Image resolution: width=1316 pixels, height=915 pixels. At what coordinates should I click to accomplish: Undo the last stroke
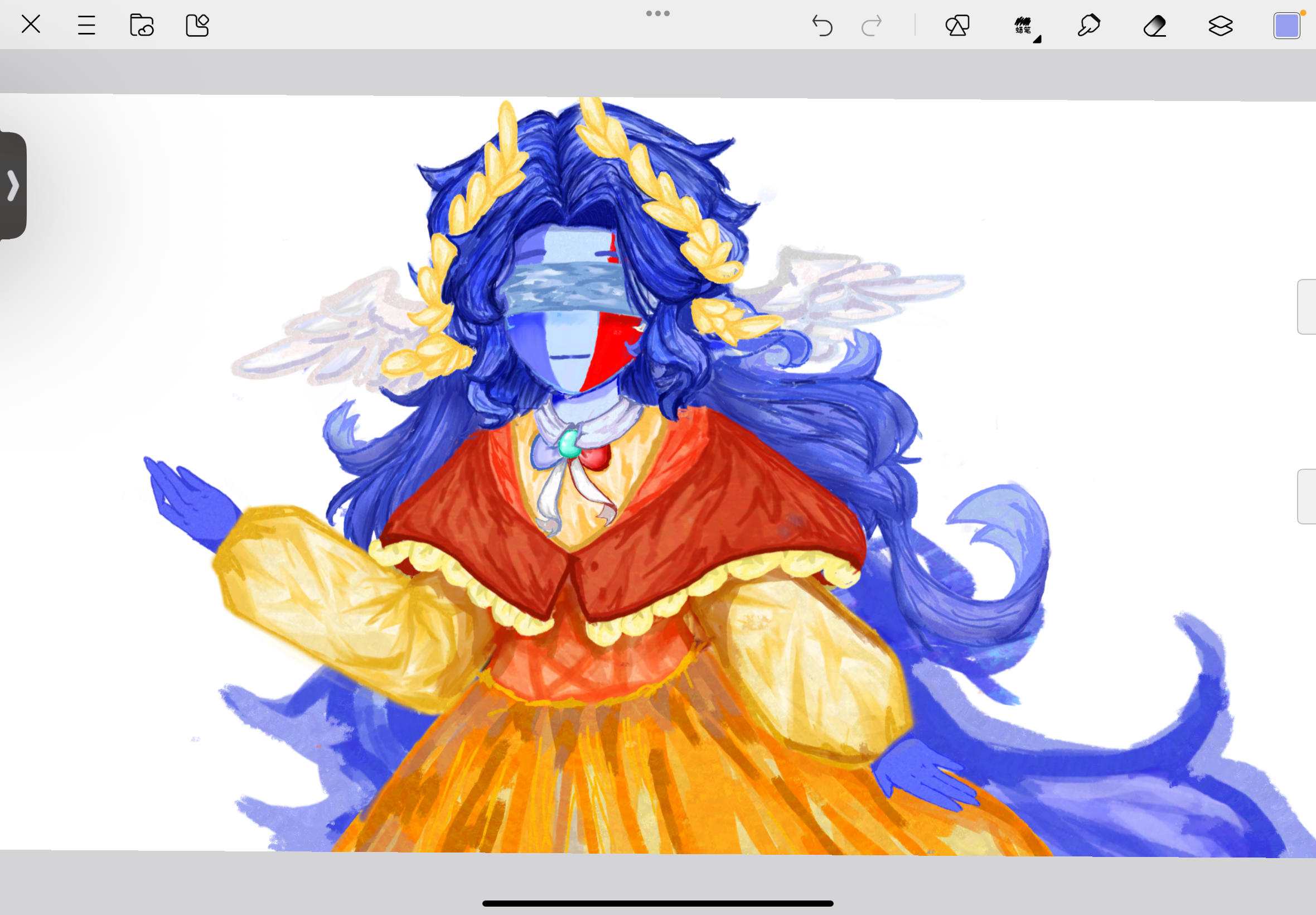click(x=822, y=25)
